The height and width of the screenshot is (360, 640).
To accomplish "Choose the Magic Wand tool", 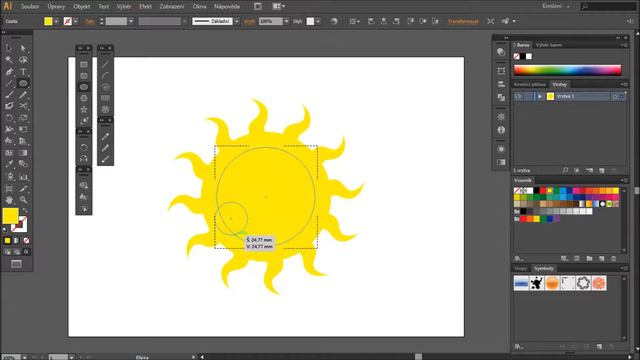I will [9, 60].
